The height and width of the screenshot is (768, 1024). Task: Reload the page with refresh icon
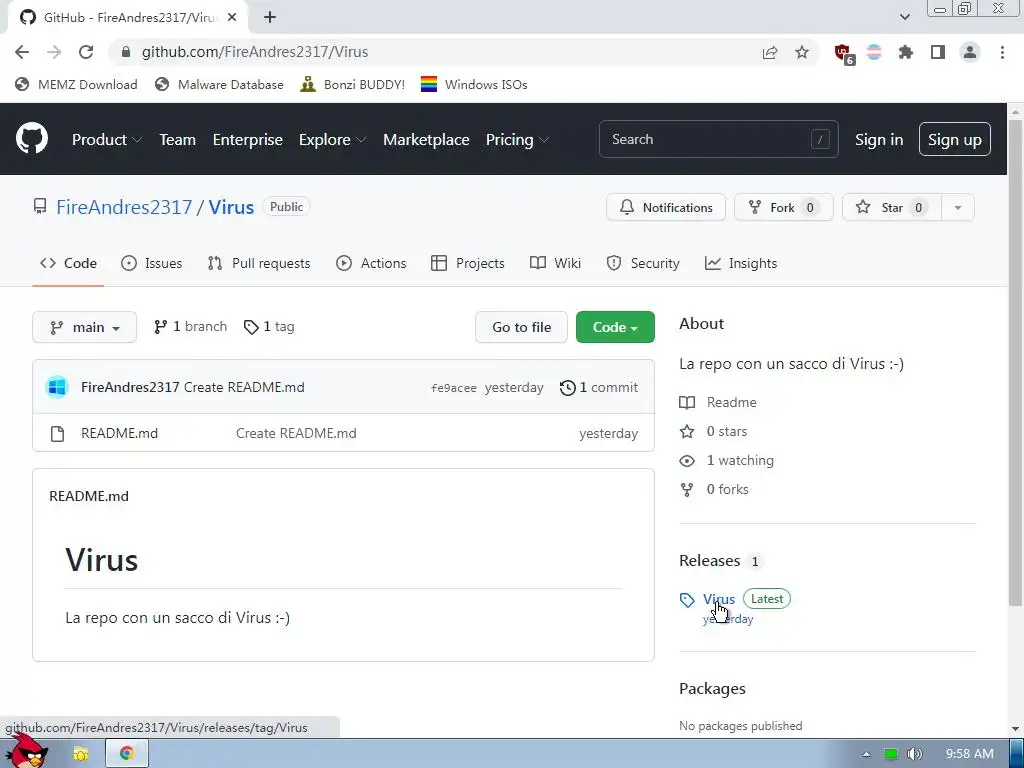click(86, 52)
